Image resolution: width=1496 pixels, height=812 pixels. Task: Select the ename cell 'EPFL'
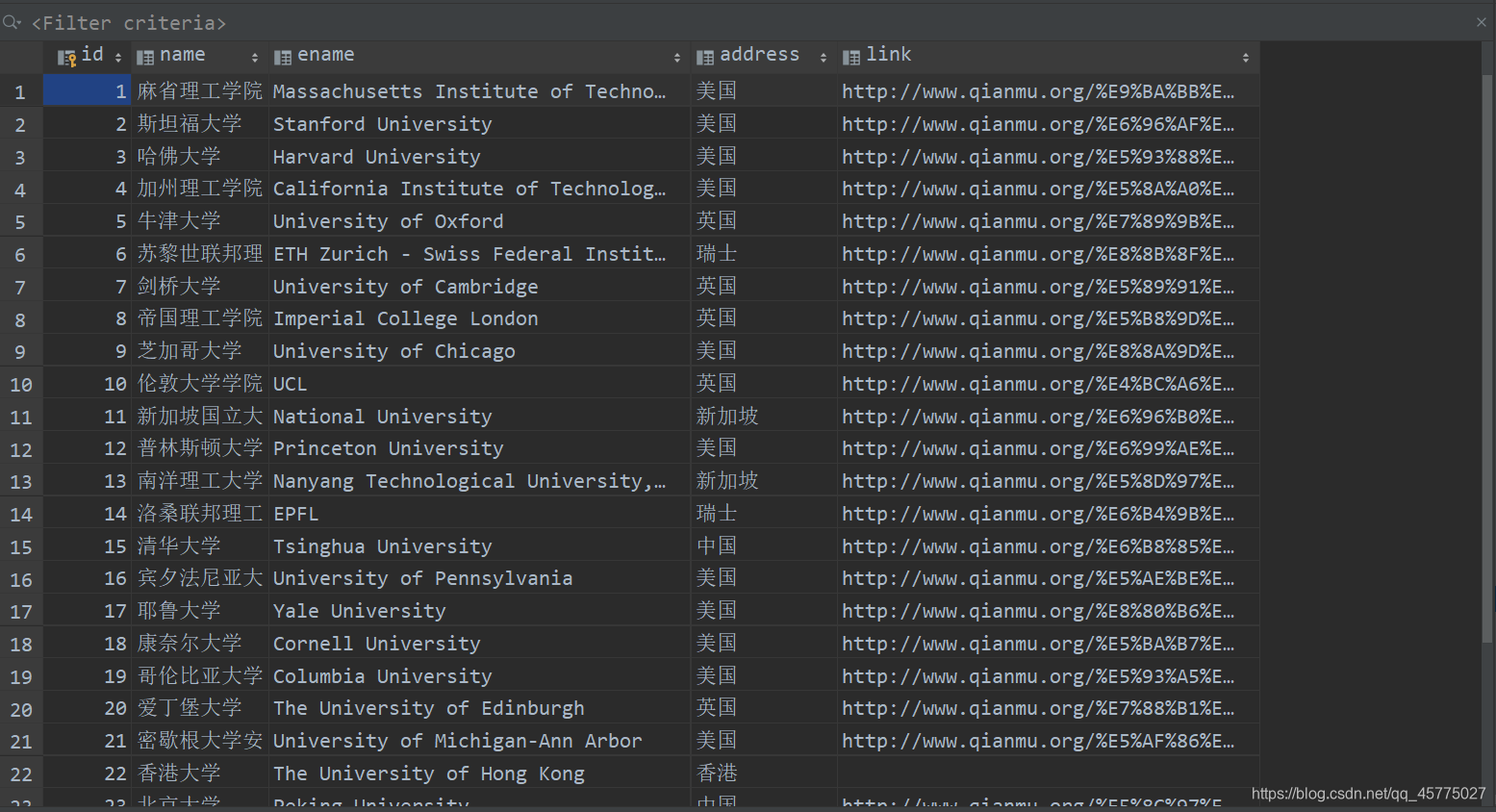[x=479, y=514]
